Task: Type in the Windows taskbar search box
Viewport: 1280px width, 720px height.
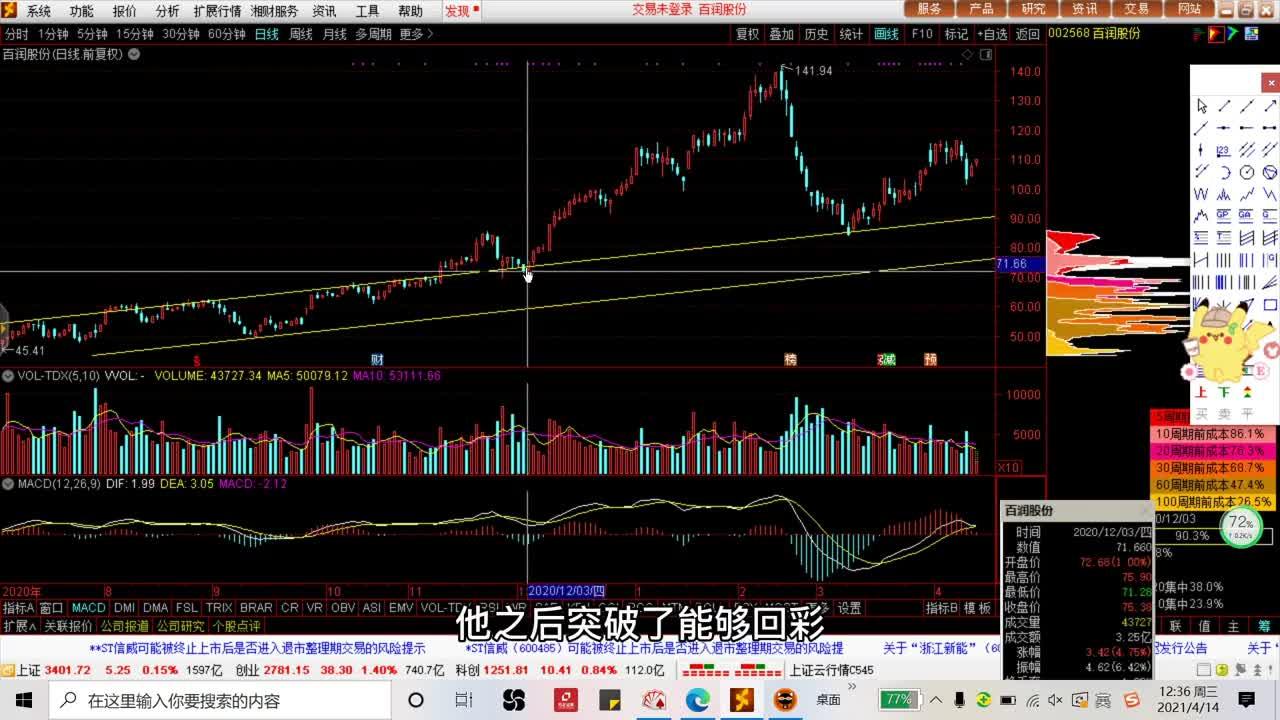Action: [220, 700]
